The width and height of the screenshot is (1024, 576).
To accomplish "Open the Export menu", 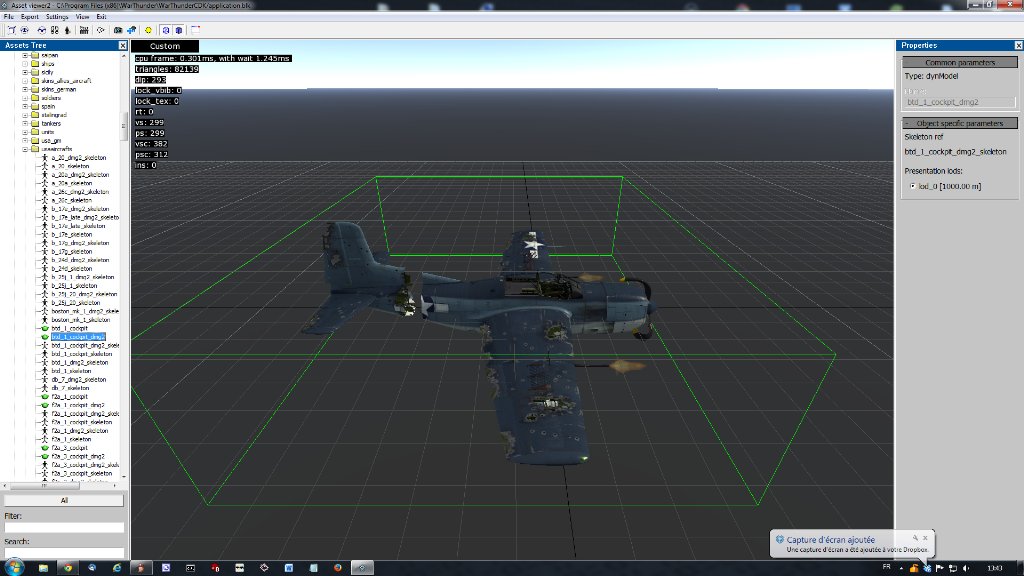I will 29,16.
